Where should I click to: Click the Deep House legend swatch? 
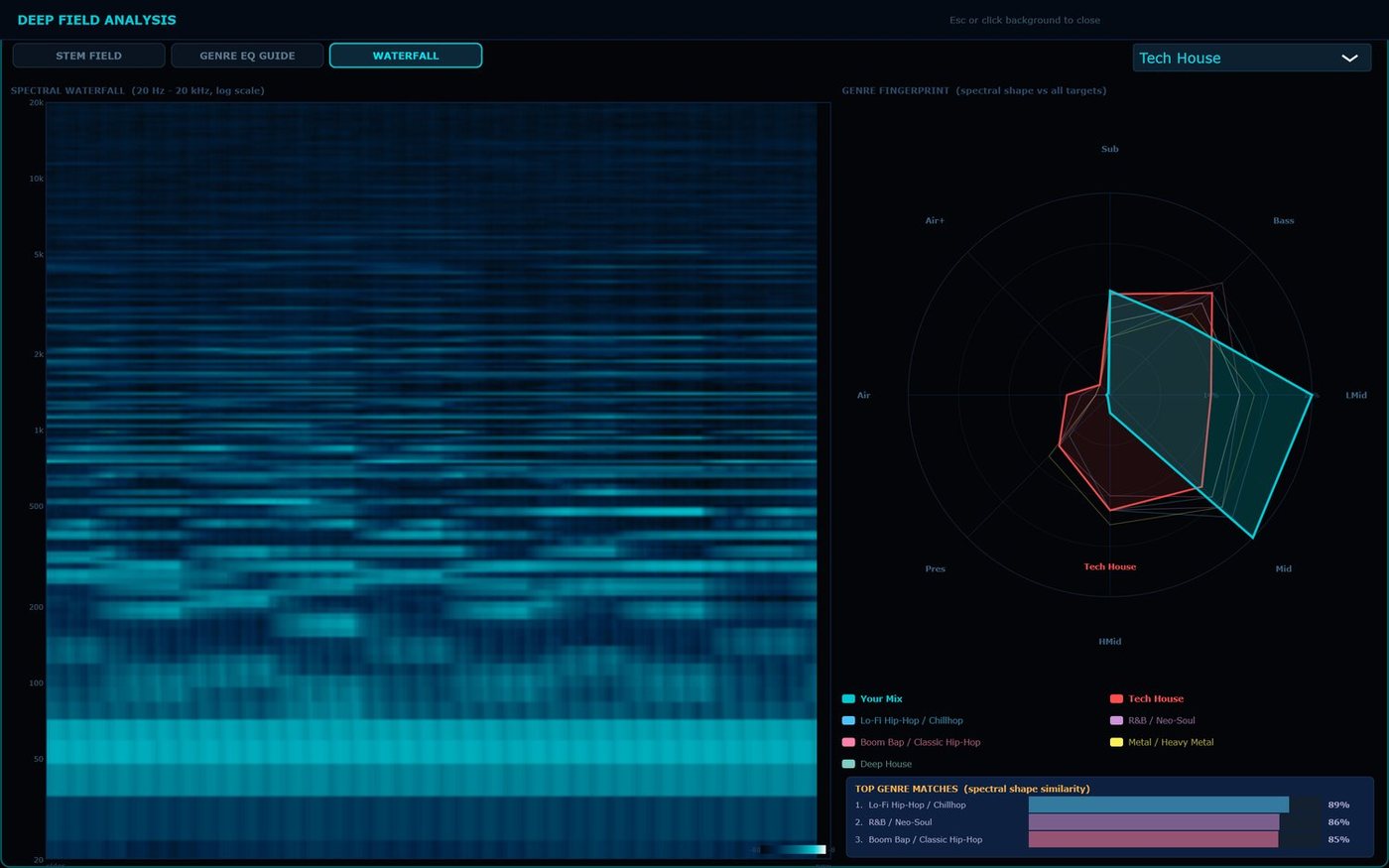point(848,765)
